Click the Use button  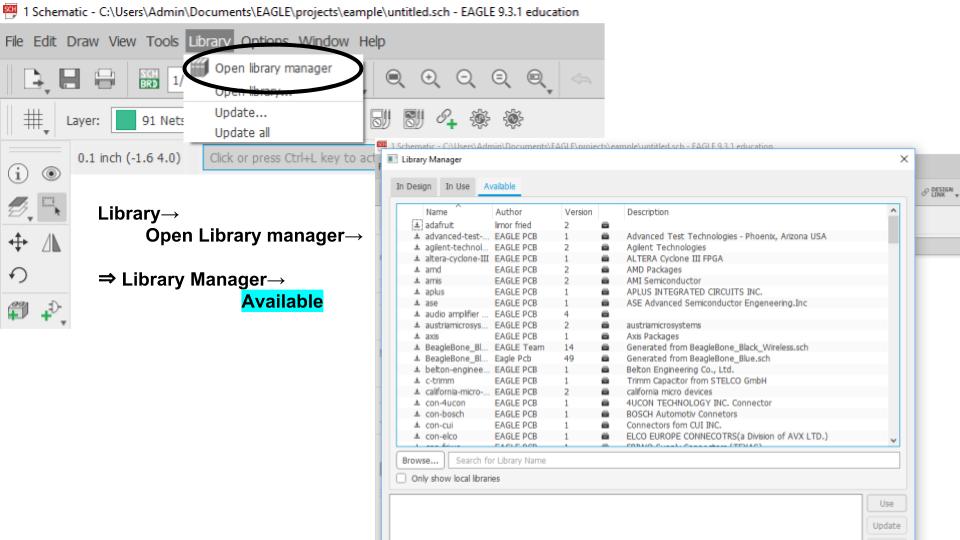(x=887, y=503)
